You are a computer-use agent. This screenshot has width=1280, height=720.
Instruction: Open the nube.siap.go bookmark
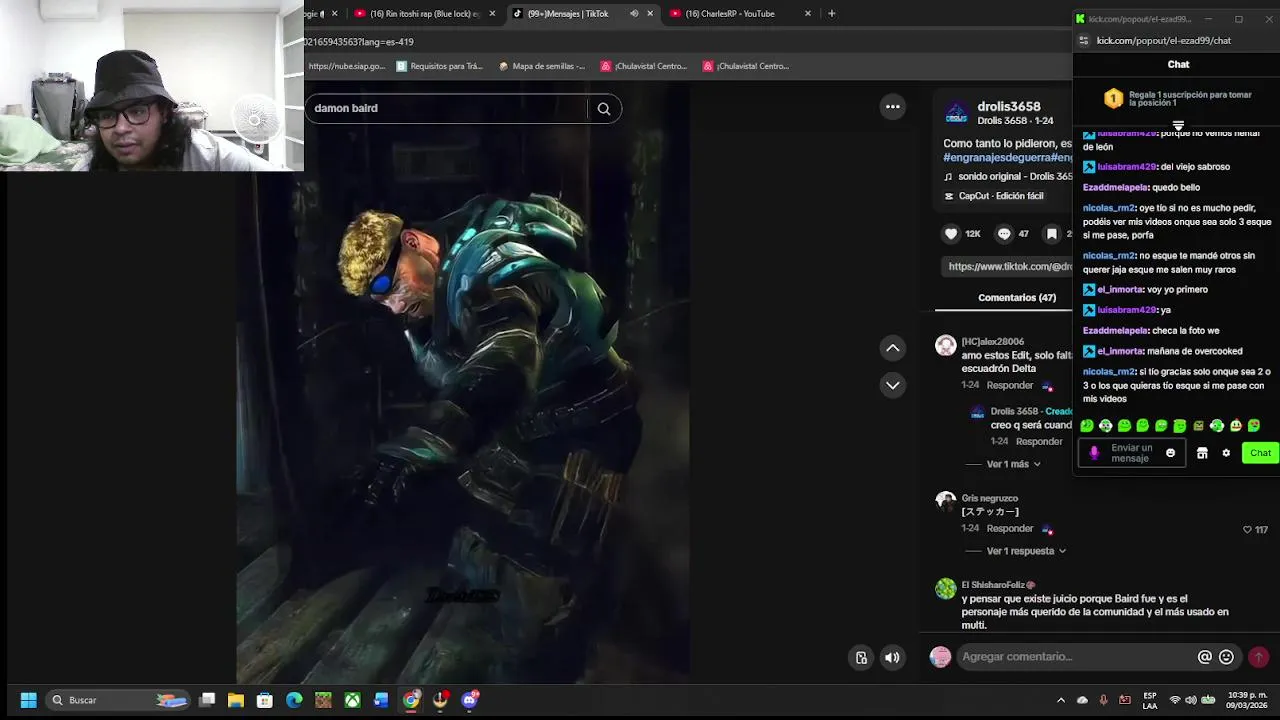pos(346,66)
